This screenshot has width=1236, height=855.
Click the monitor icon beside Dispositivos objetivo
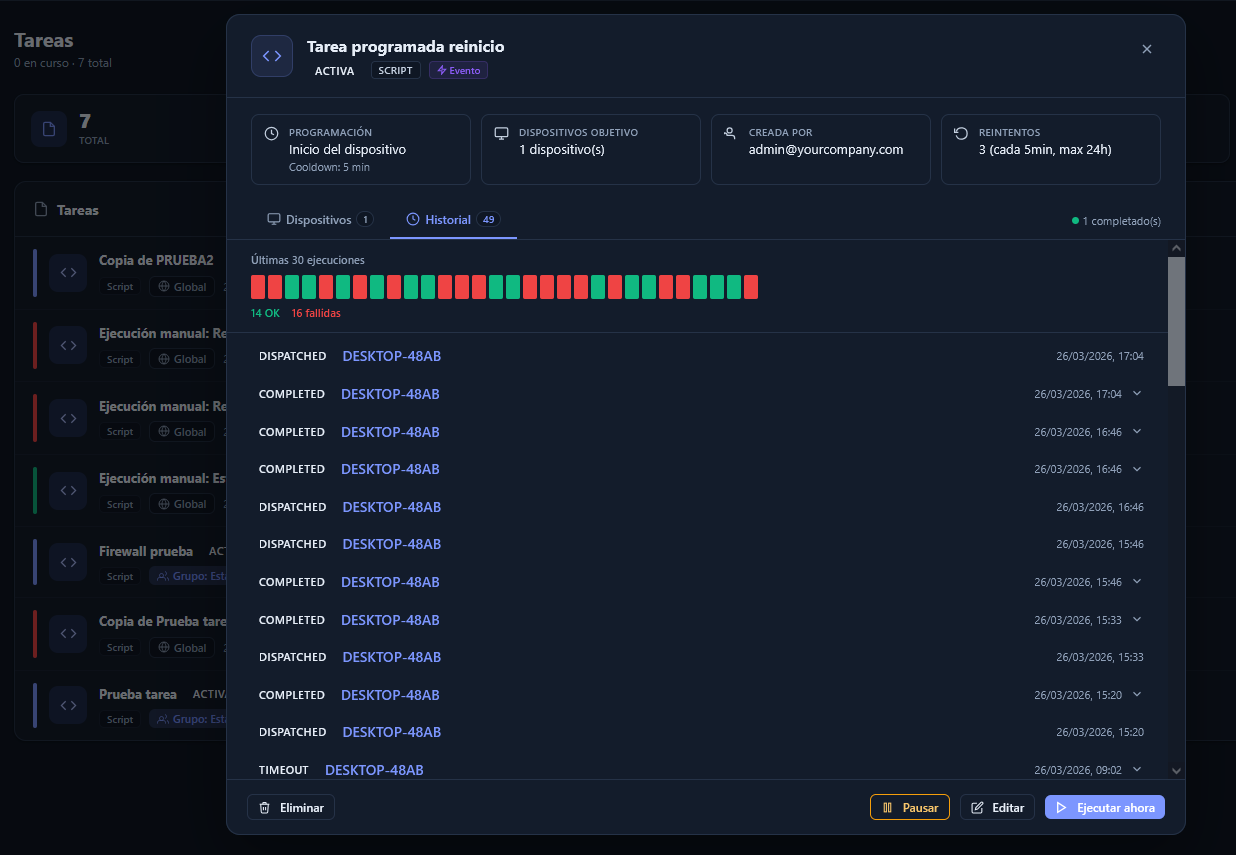click(x=501, y=133)
